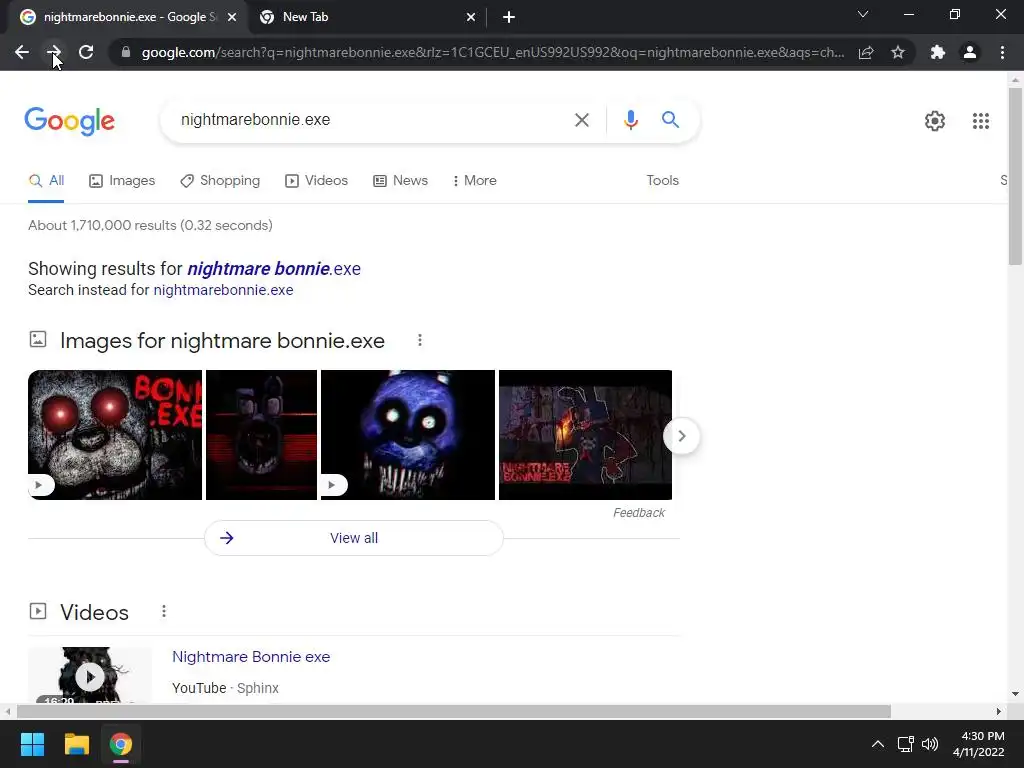Select the All results tab
The width and height of the screenshot is (1024, 768).
(46, 181)
